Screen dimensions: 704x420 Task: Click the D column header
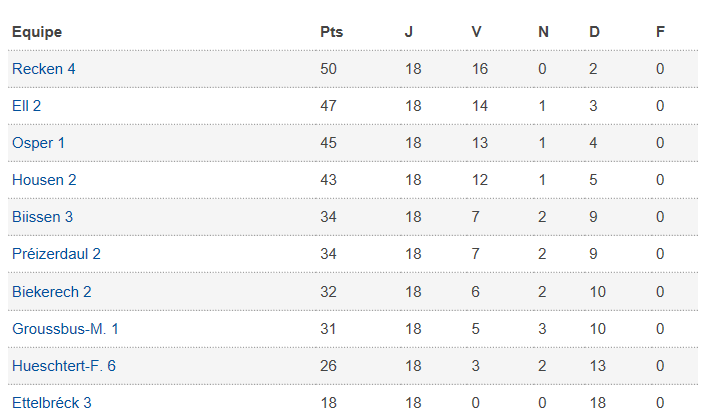point(594,32)
